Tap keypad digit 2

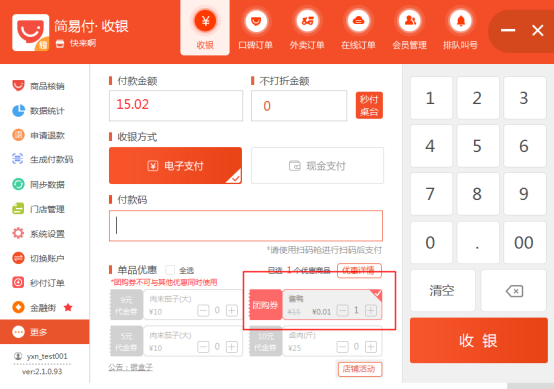point(478,98)
